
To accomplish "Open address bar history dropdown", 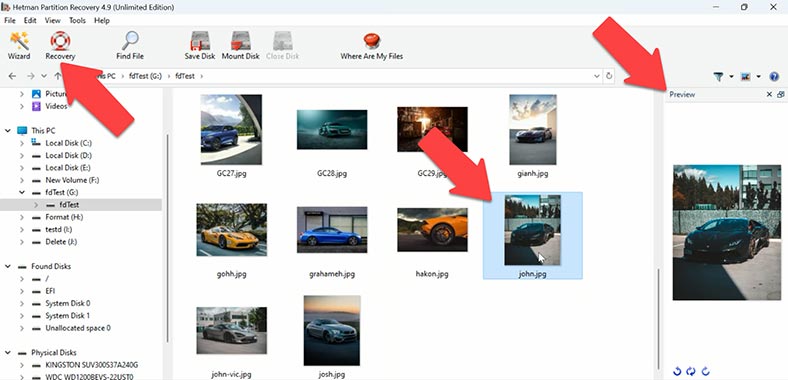I will click(597, 76).
